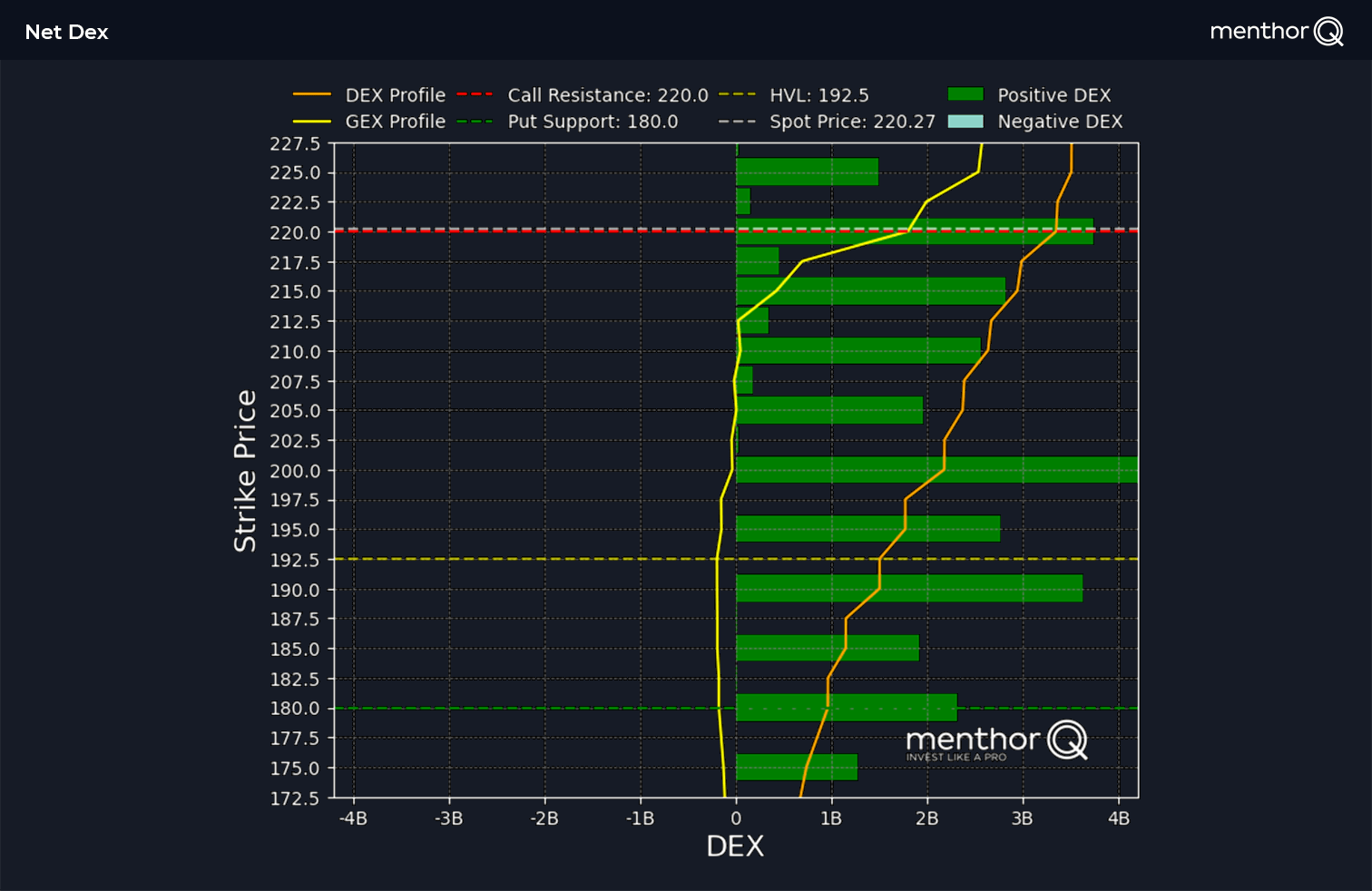Select the 217.5 strike DEX bar
Screen dimensions: 1372x891
click(x=758, y=261)
